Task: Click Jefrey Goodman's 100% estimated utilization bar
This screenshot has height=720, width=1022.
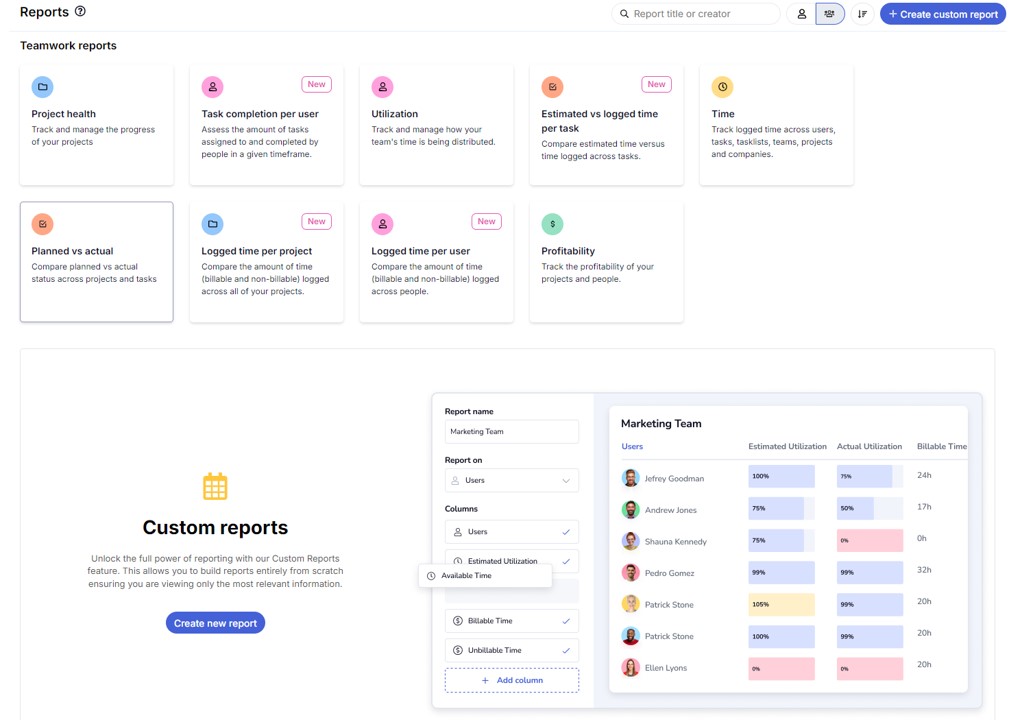Action: click(x=781, y=477)
